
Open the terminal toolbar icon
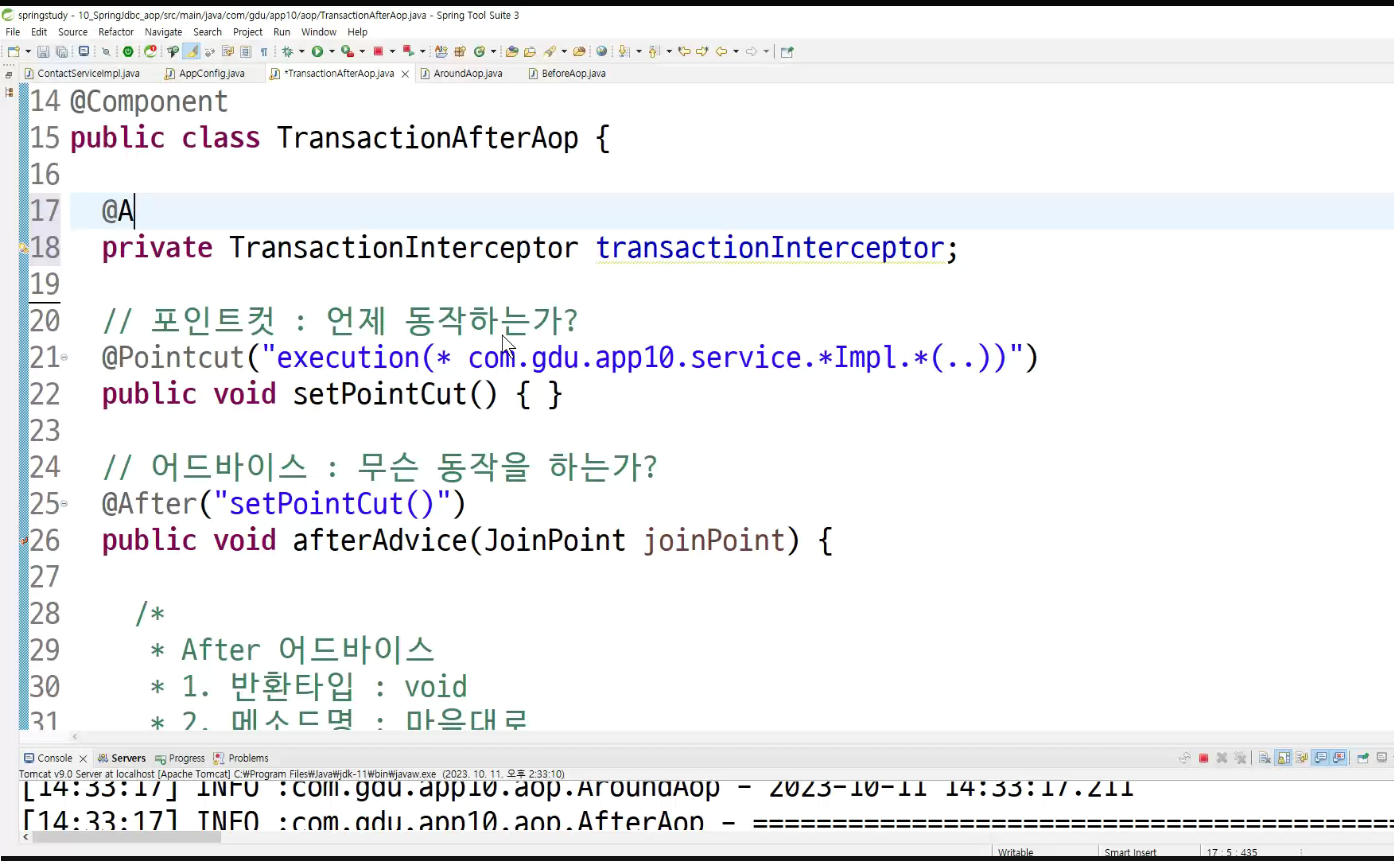(x=84, y=51)
